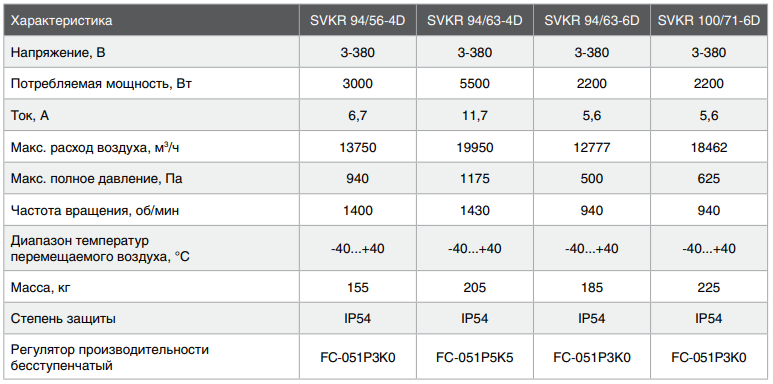773x384 pixels.
Task: Click the Степень защиты row label
Action: pos(63,318)
